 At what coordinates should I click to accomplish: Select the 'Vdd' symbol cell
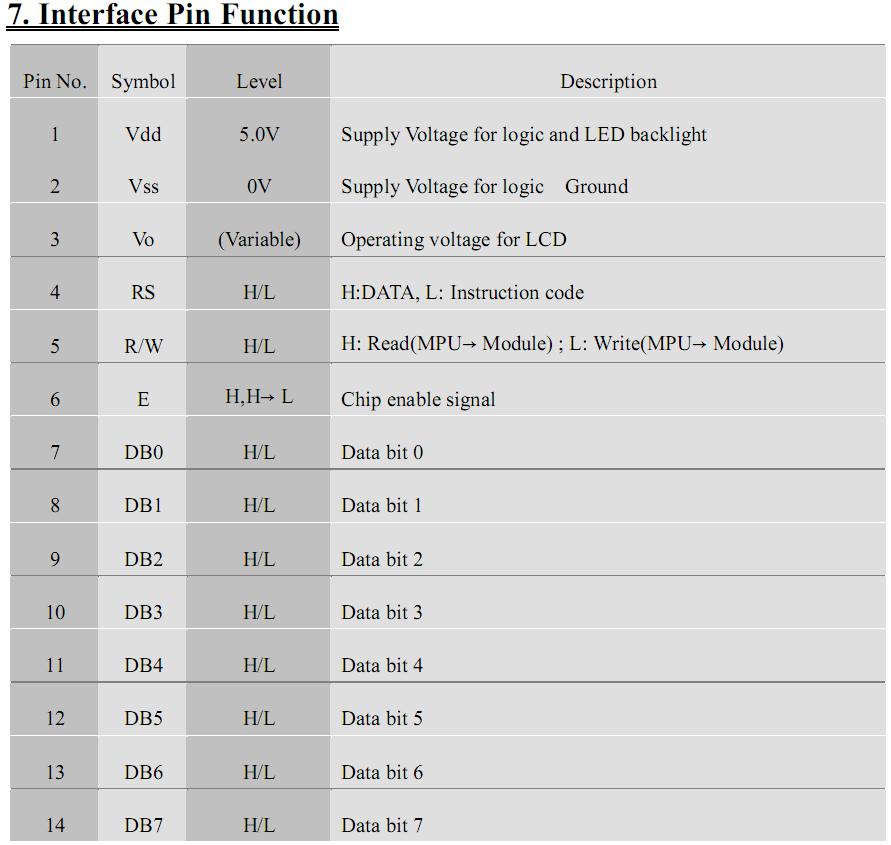143,135
